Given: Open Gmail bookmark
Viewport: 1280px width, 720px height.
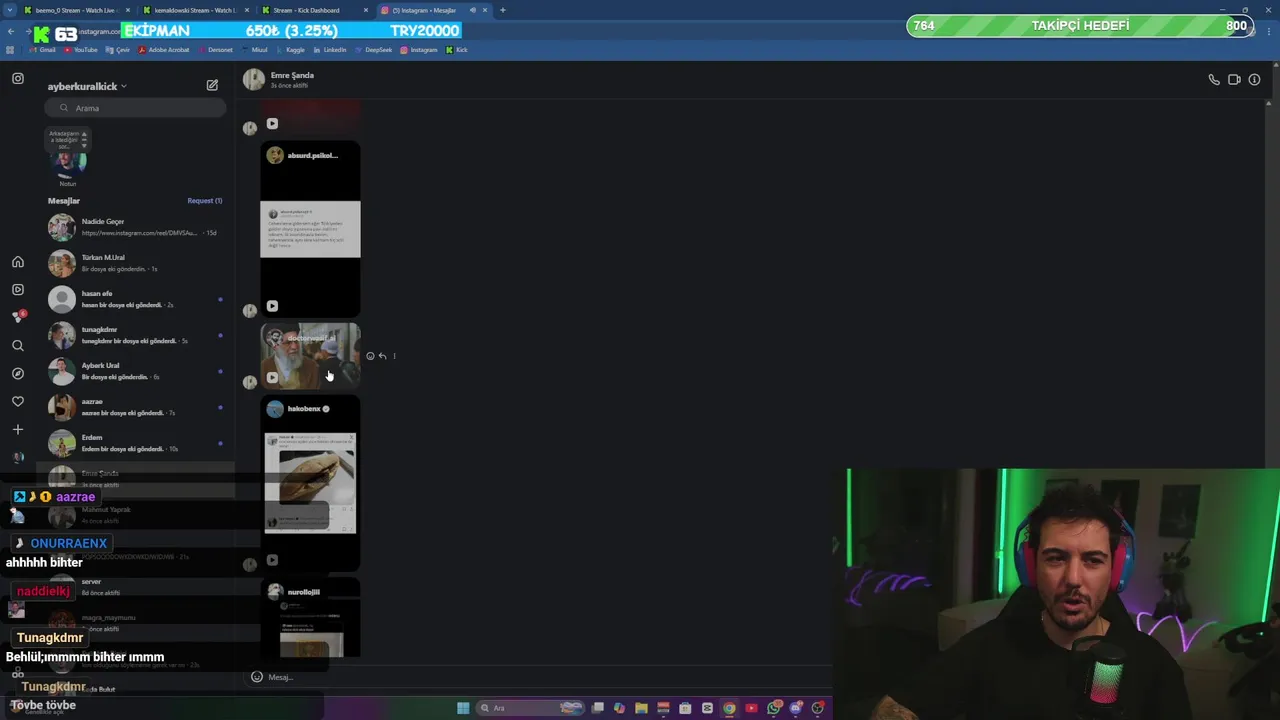Looking at the screenshot, I should click(42, 50).
